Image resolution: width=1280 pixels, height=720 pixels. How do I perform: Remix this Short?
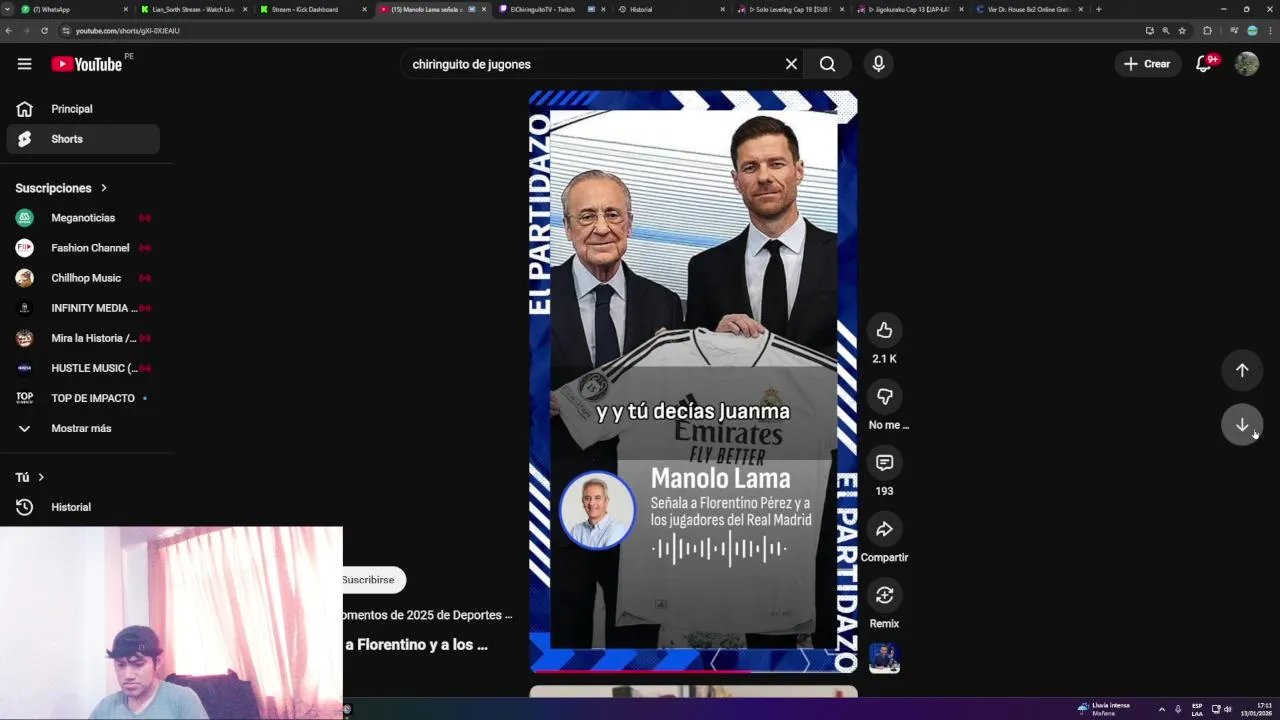884,595
